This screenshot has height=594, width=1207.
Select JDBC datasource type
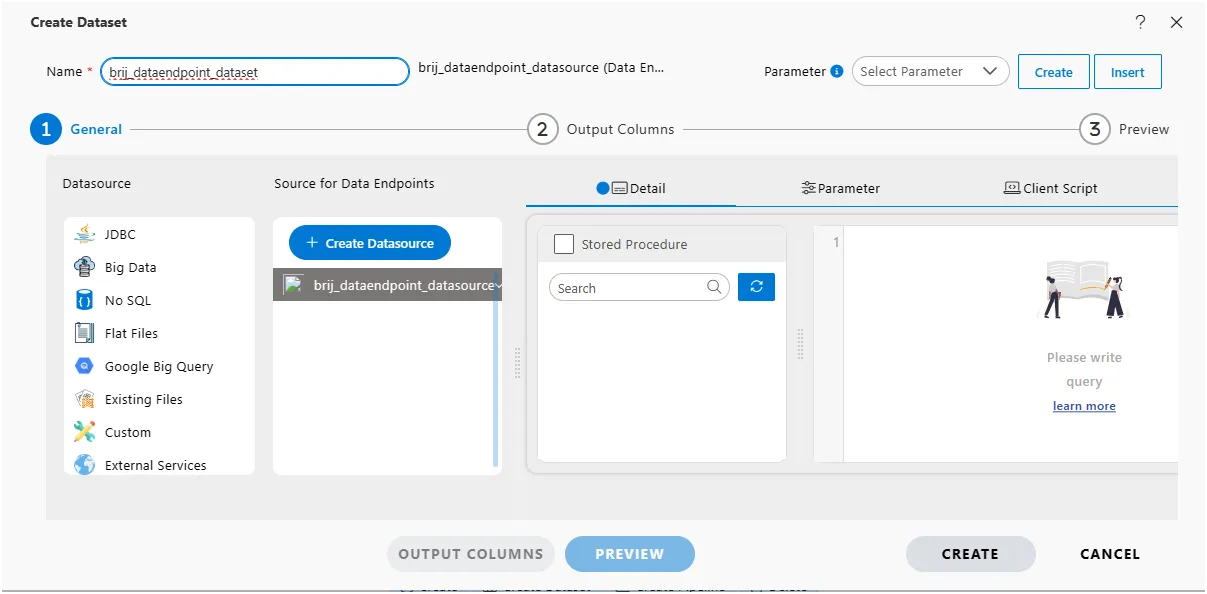pyautogui.click(x=159, y=234)
